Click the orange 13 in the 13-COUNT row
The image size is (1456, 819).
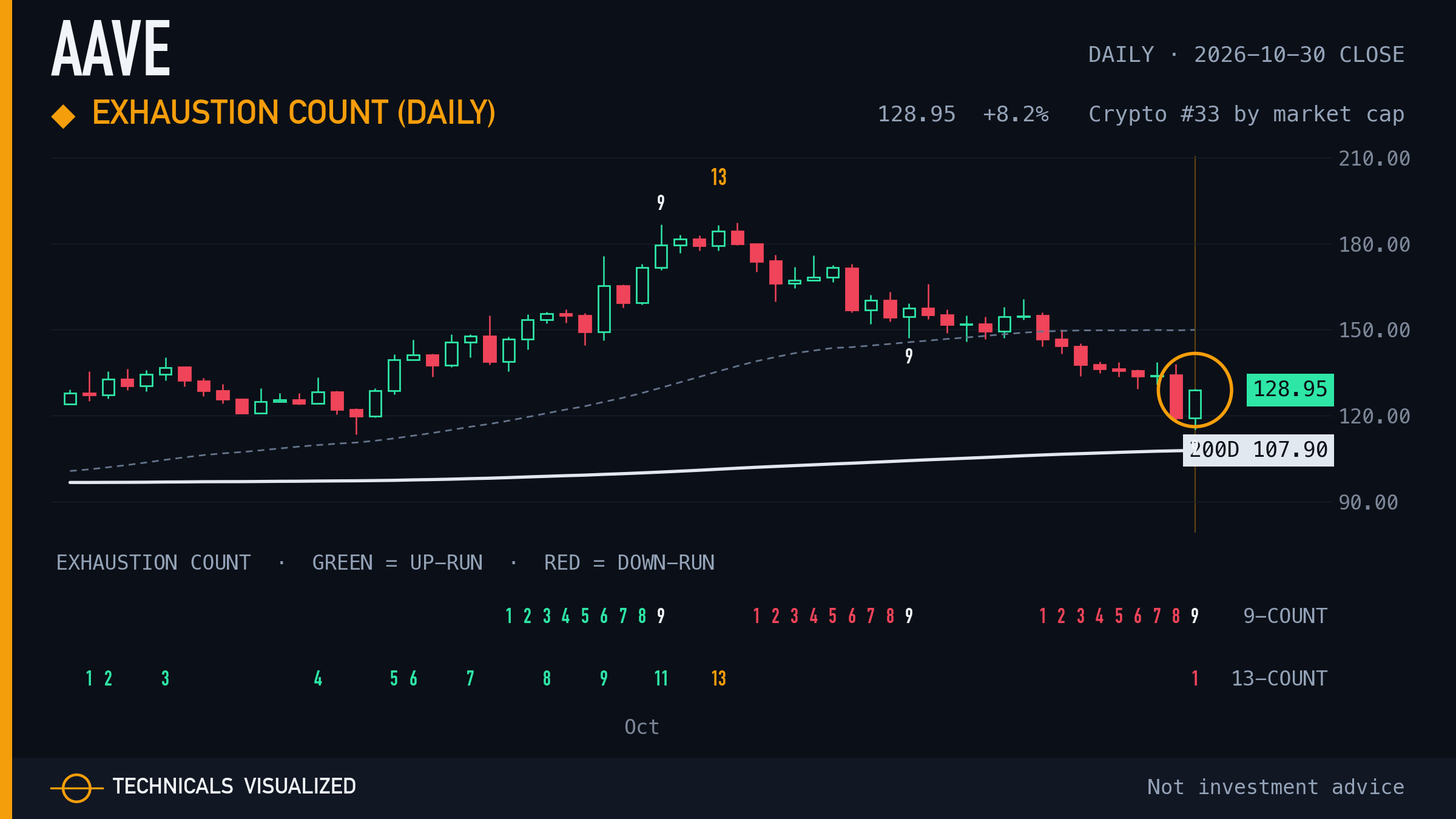click(718, 678)
